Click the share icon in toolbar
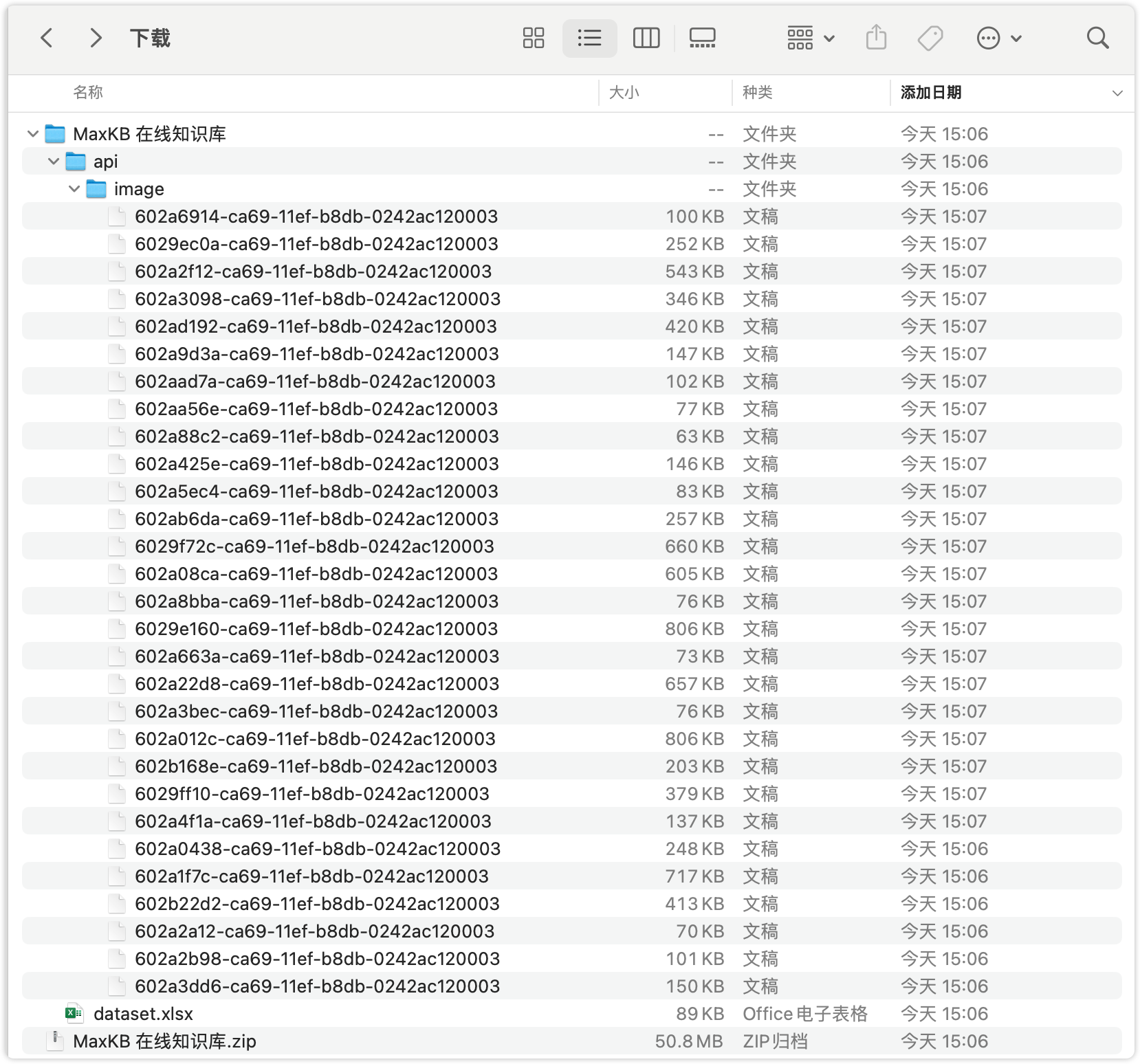1140x1064 pixels. [x=876, y=38]
